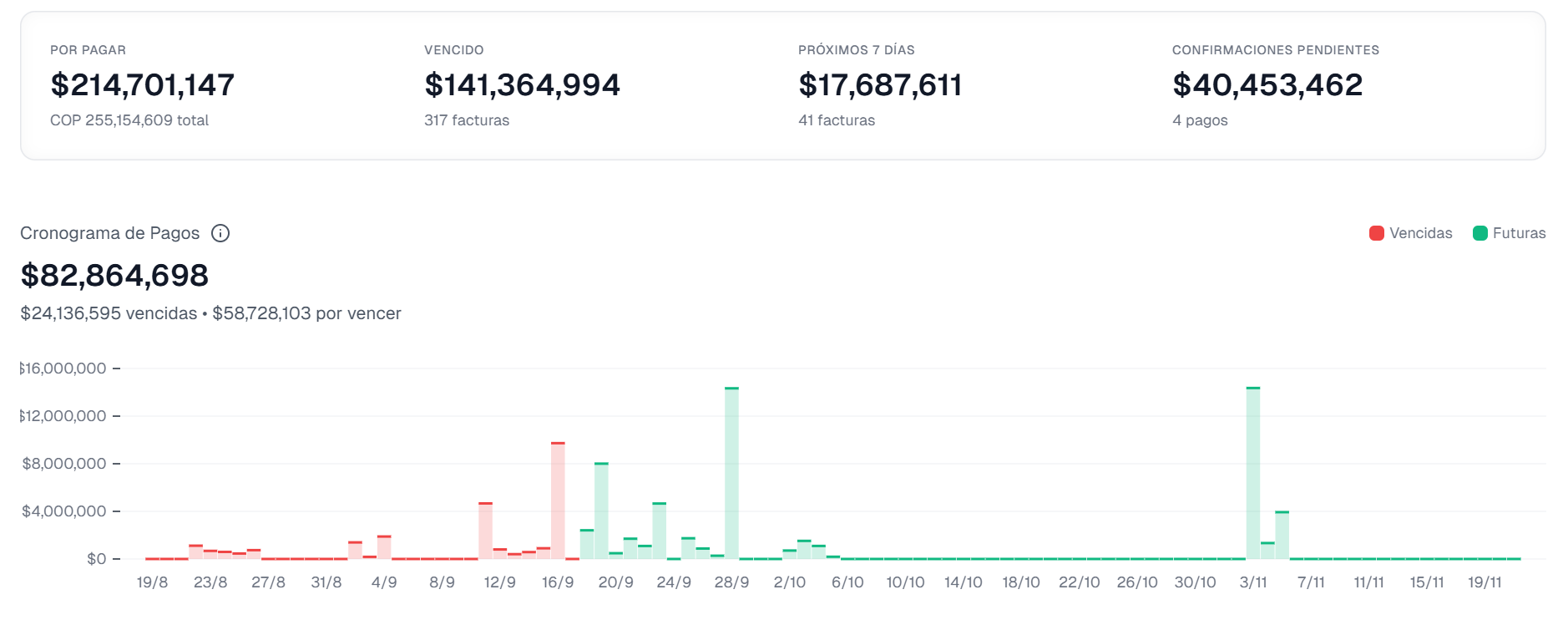
Task: Click the $16,000,000 y-axis label
Action: (64, 368)
